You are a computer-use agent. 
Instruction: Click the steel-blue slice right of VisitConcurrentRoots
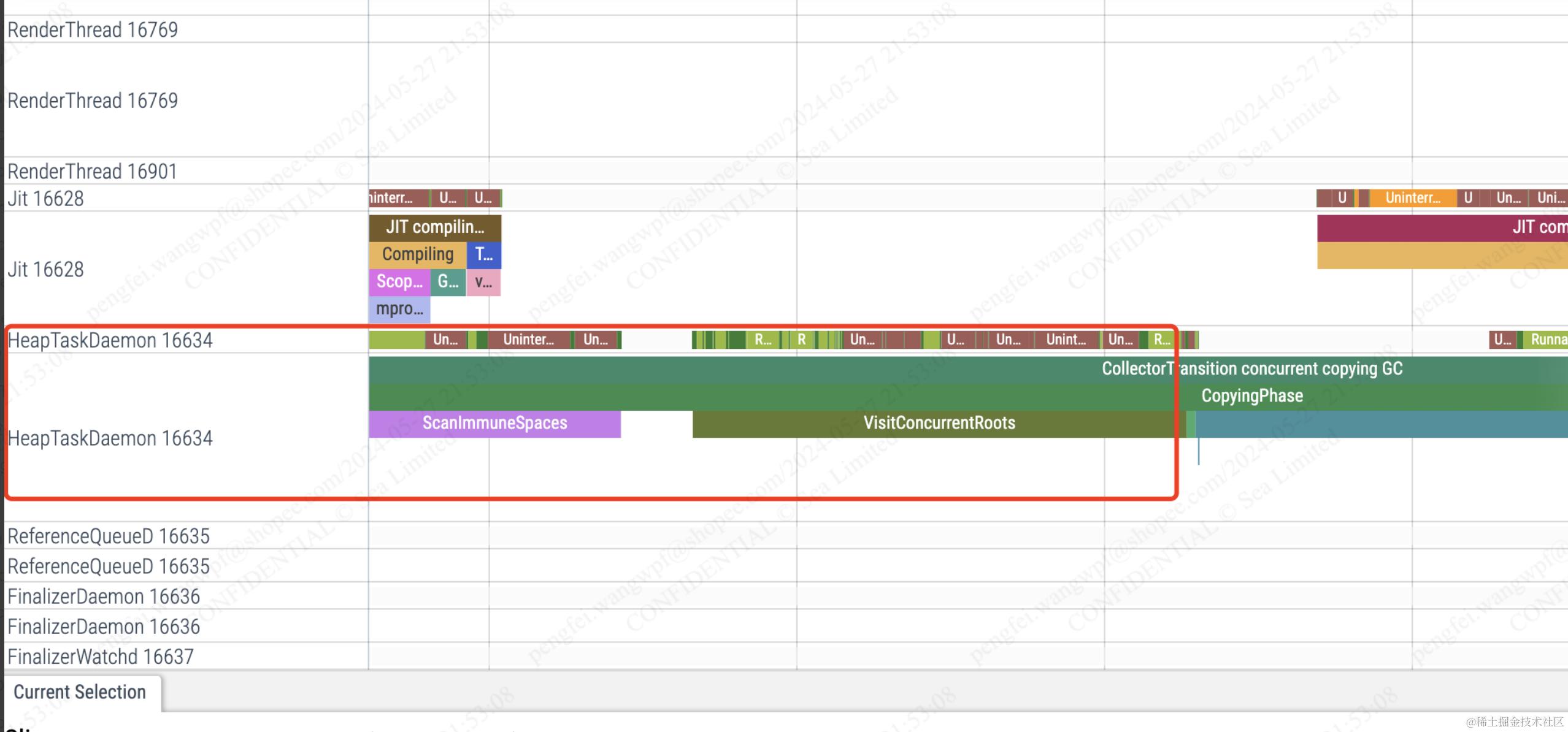tap(1380, 424)
